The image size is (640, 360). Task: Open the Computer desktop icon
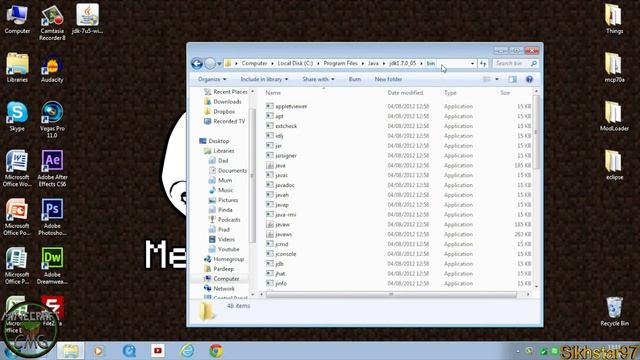(17, 19)
